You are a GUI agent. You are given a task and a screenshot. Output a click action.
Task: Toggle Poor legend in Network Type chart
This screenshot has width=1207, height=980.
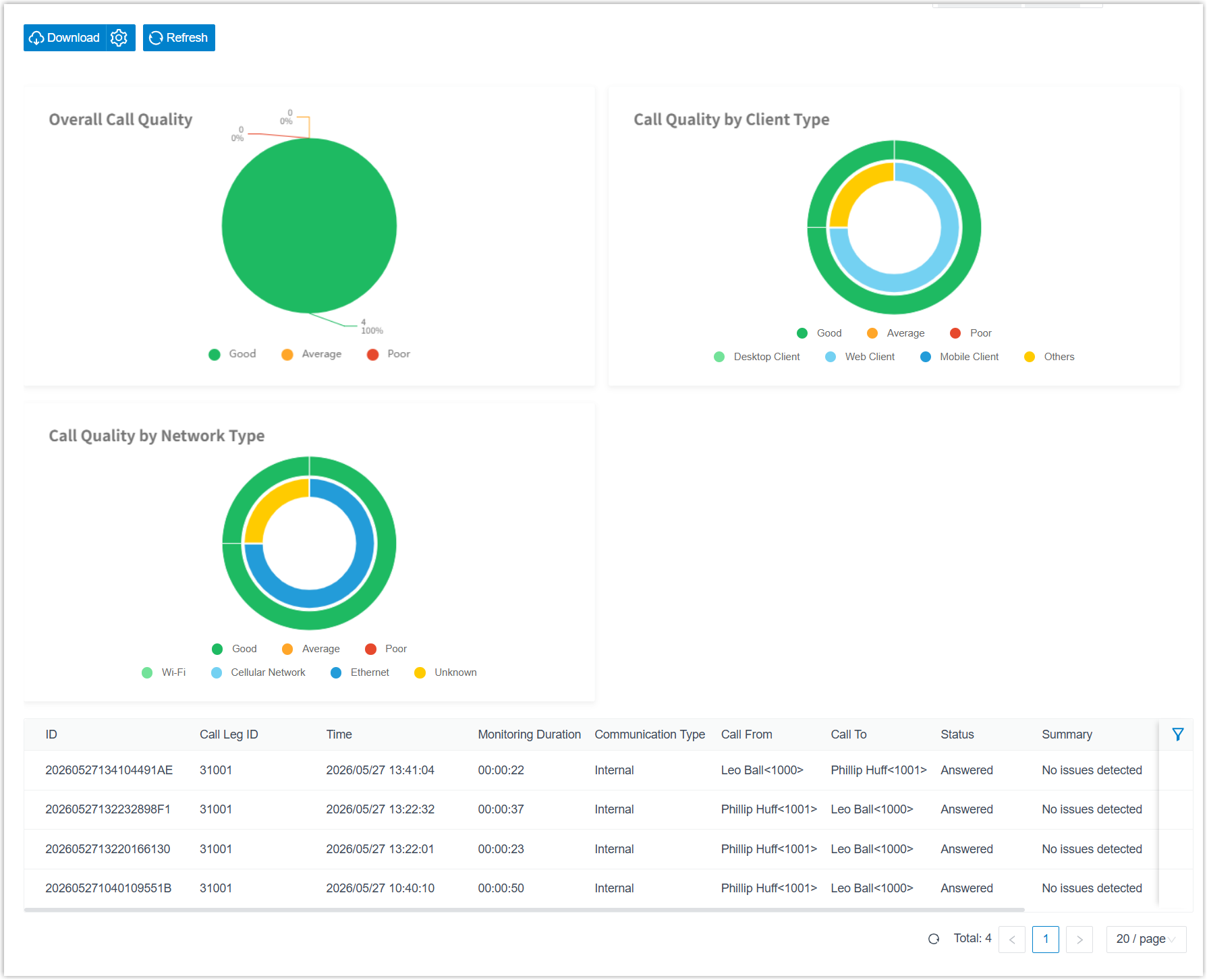(x=386, y=649)
